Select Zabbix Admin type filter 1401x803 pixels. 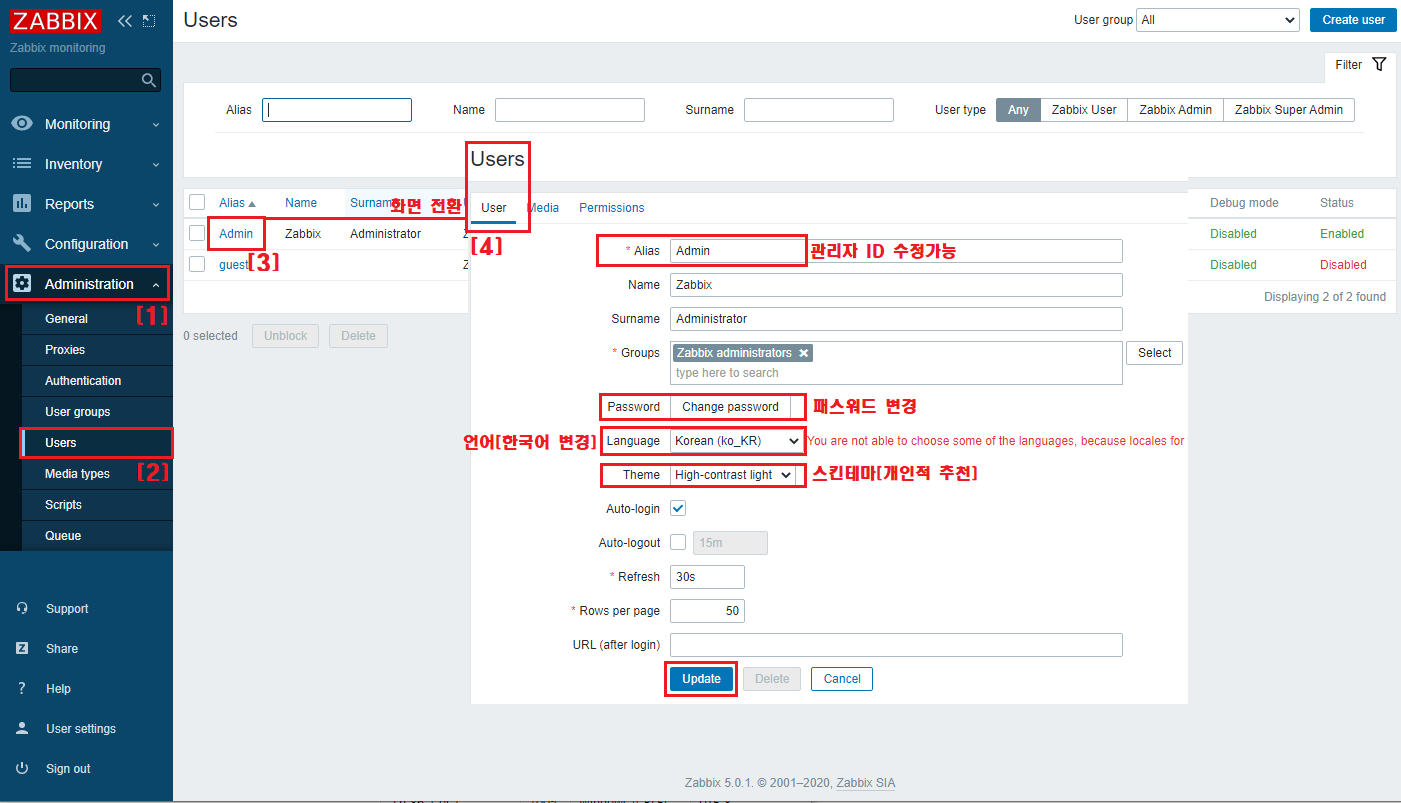click(x=1175, y=110)
